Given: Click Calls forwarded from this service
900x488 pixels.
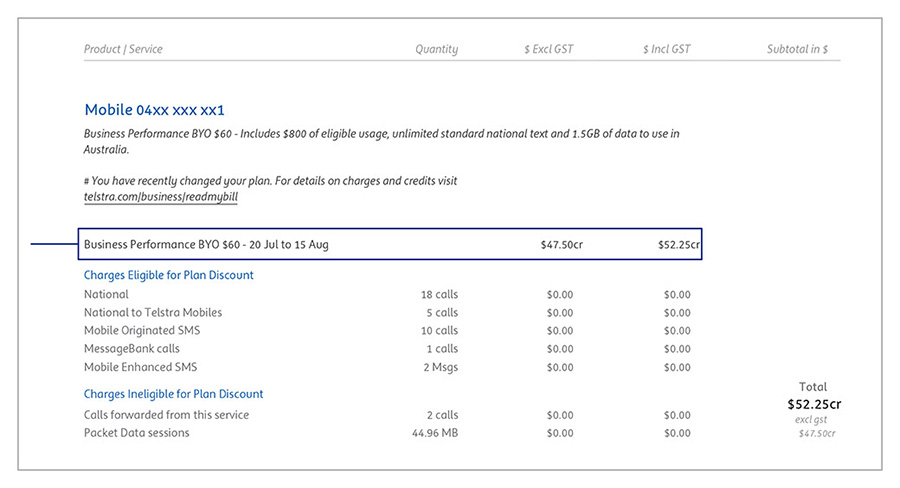Looking at the screenshot, I should [166, 415].
